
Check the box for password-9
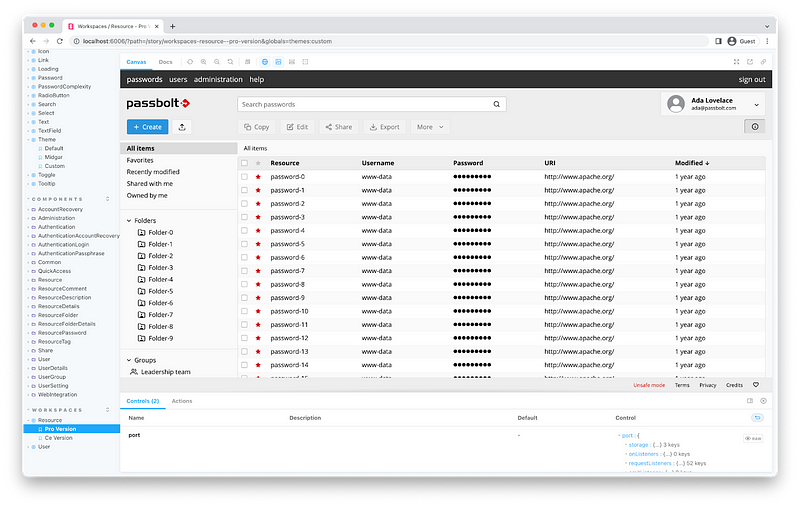[244, 298]
